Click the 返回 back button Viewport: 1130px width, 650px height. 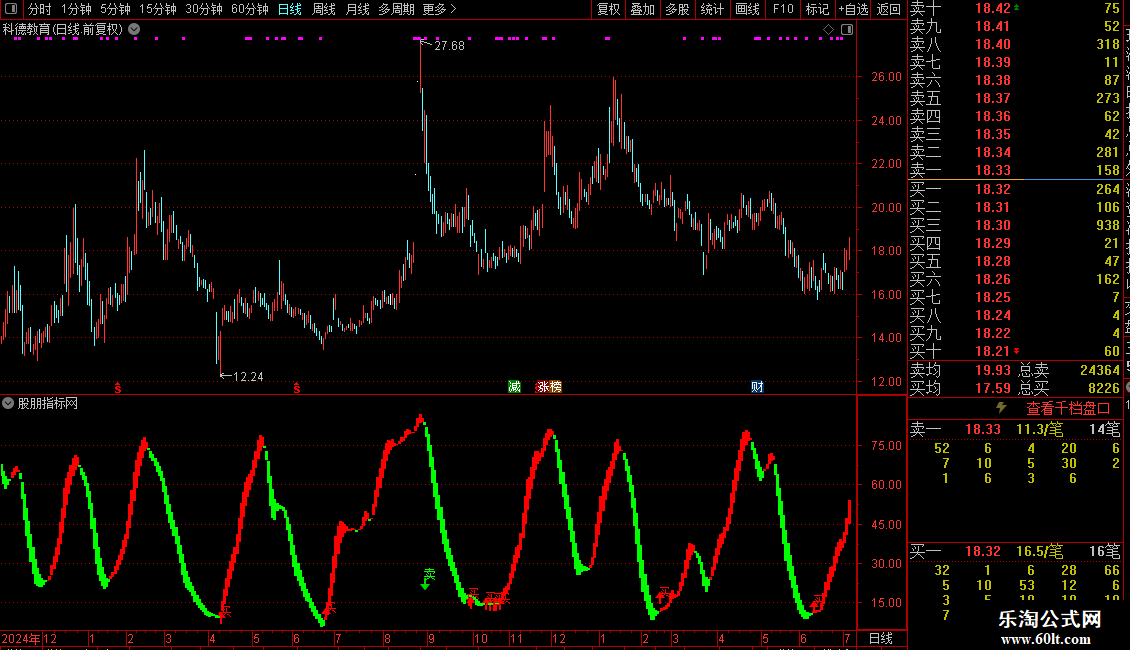[x=889, y=9]
